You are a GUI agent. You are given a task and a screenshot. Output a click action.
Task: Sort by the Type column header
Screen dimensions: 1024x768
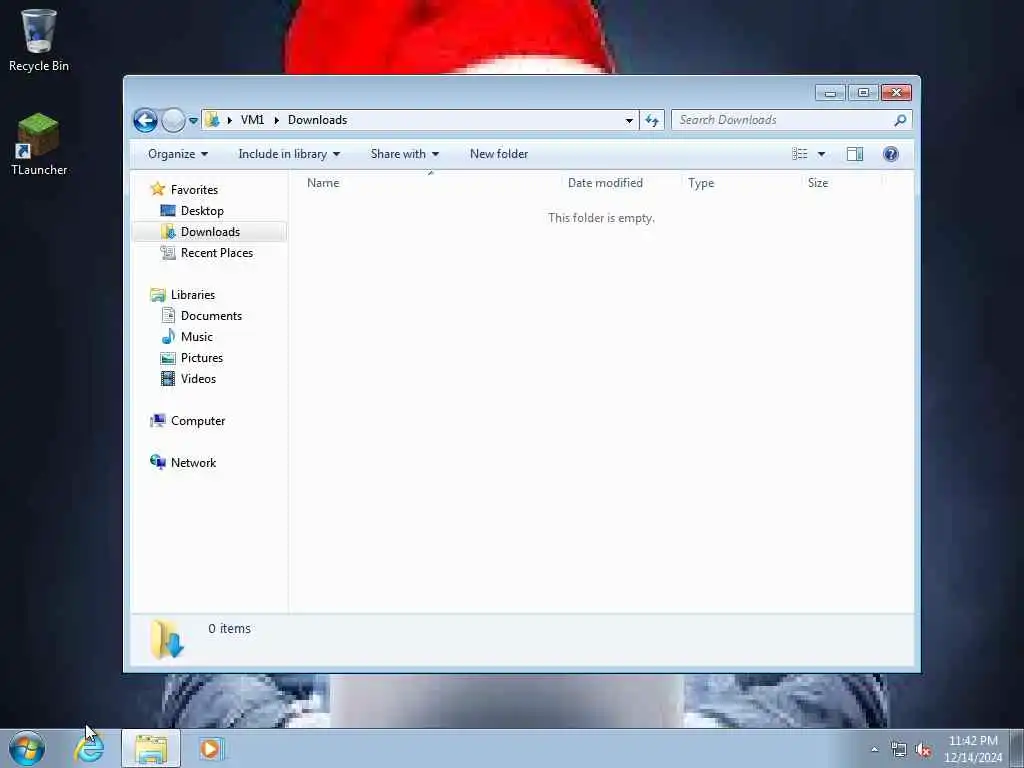tap(741, 183)
